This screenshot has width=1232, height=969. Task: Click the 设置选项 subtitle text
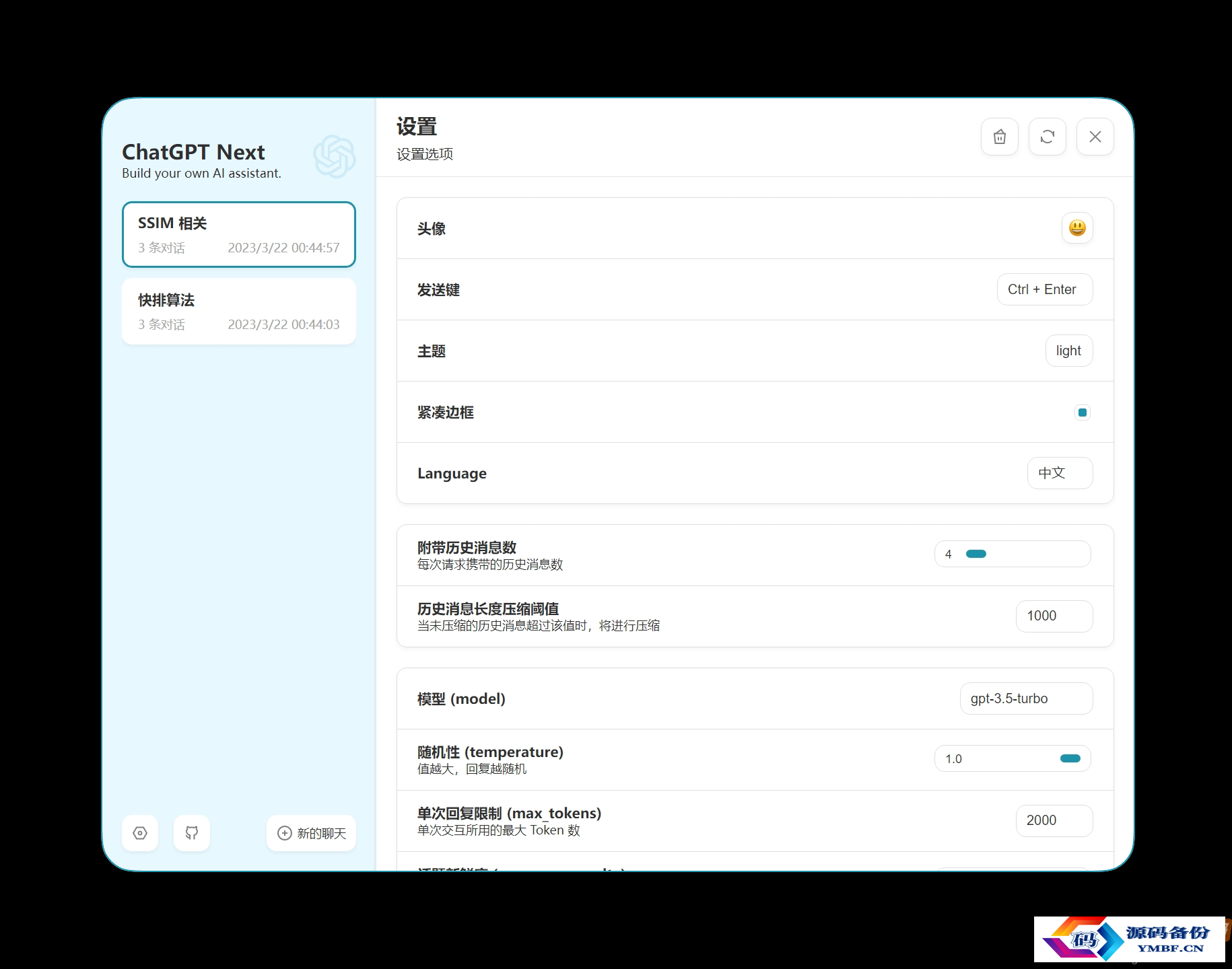(x=425, y=154)
